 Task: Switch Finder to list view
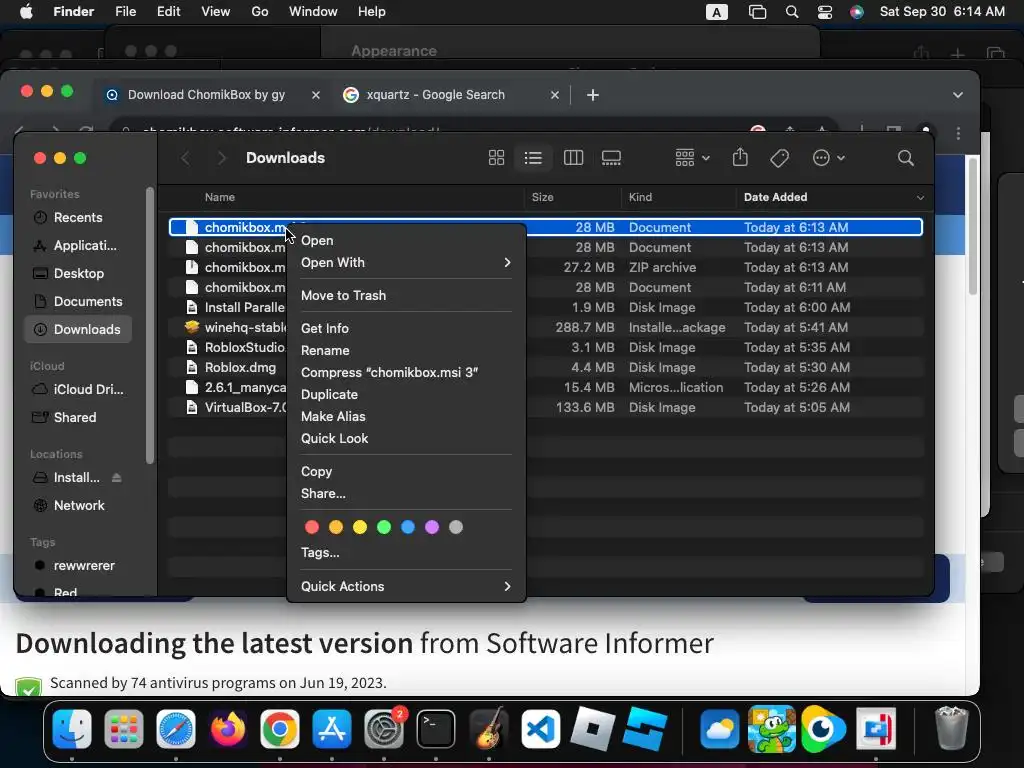point(533,157)
